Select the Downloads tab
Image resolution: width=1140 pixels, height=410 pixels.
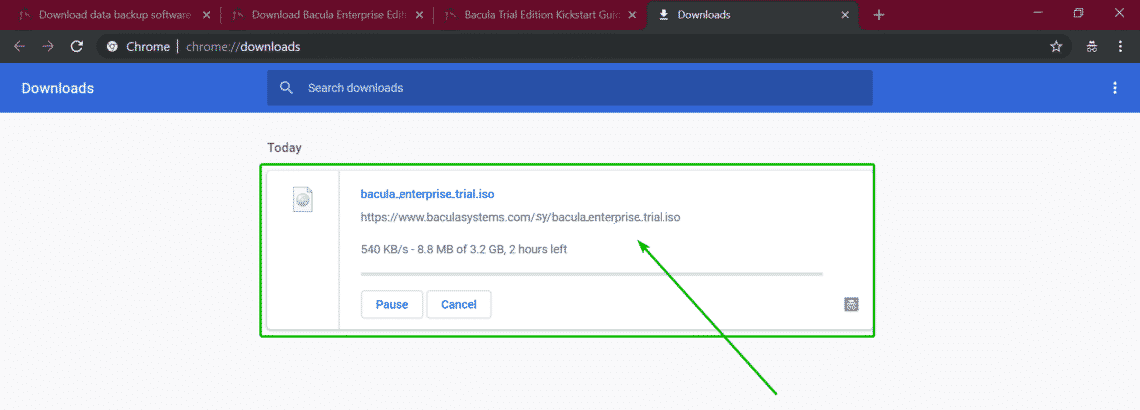click(750, 15)
